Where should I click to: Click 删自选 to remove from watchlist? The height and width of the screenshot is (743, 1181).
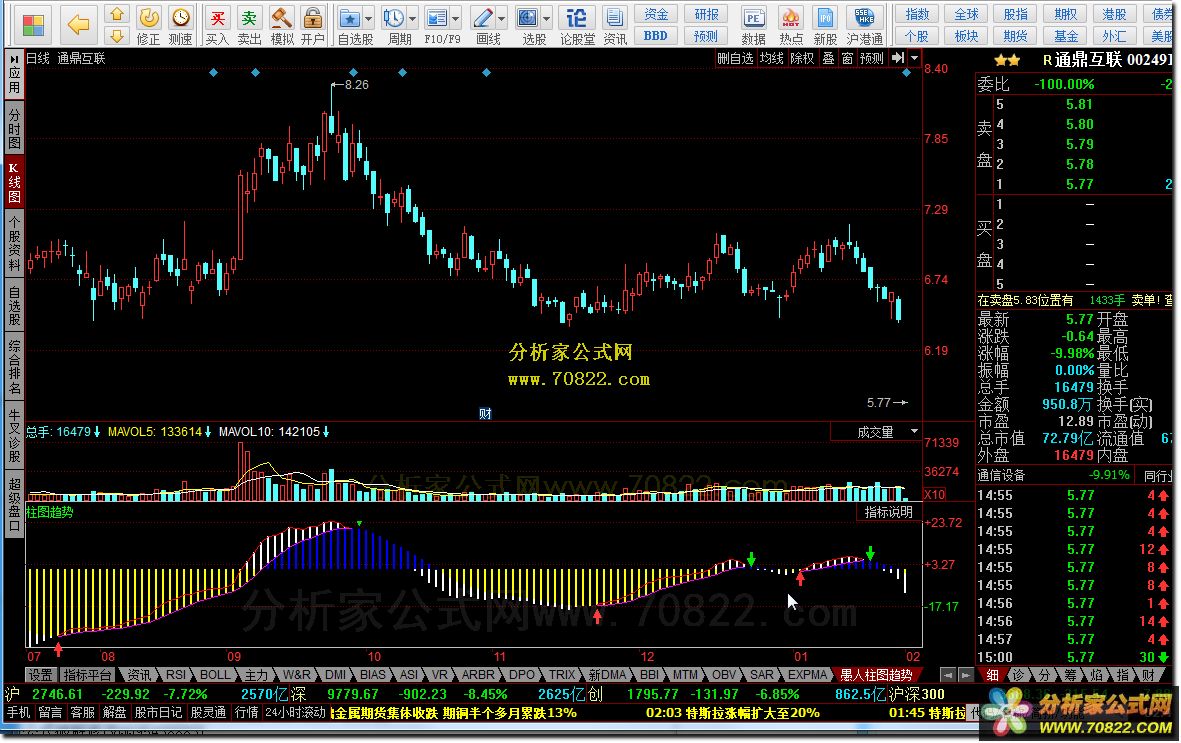(x=735, y=58)
